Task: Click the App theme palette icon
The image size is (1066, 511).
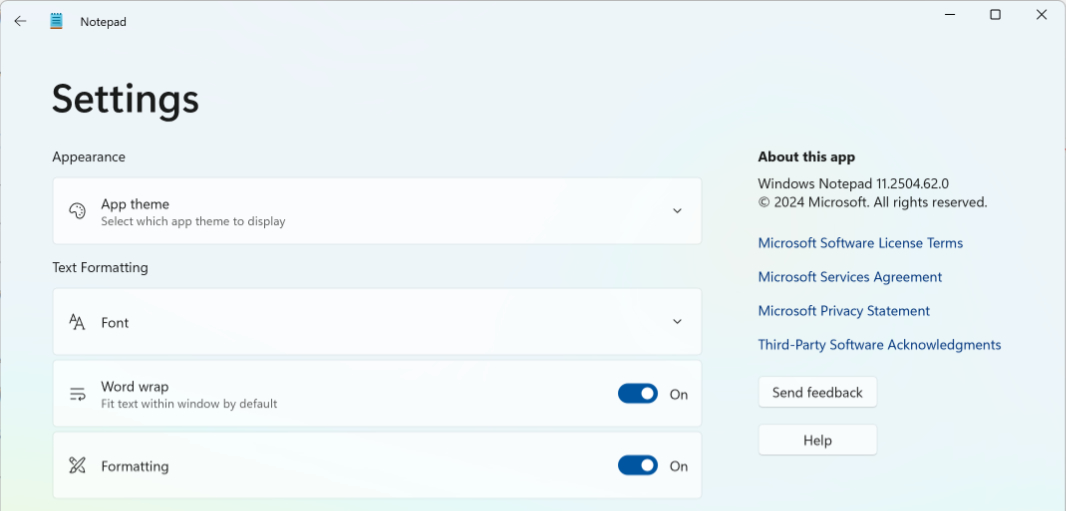Action: [77, 211]
